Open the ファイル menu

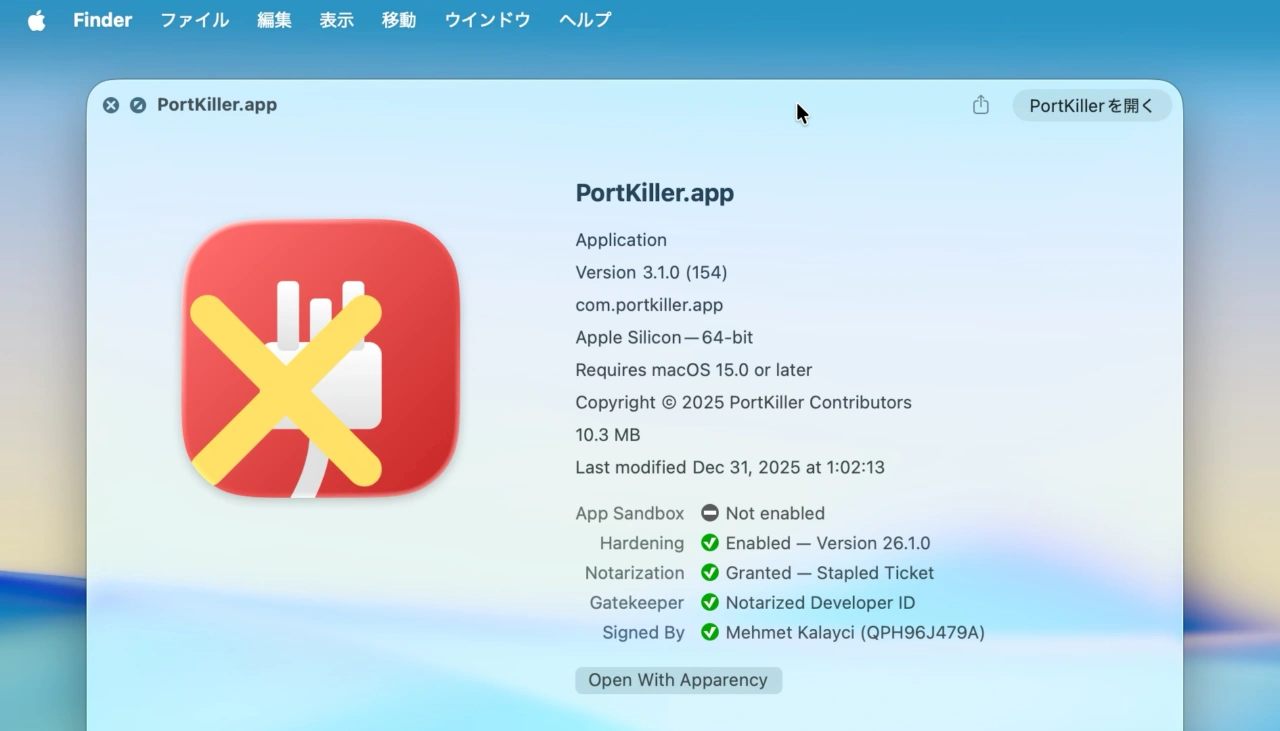(x=194, y=20)
